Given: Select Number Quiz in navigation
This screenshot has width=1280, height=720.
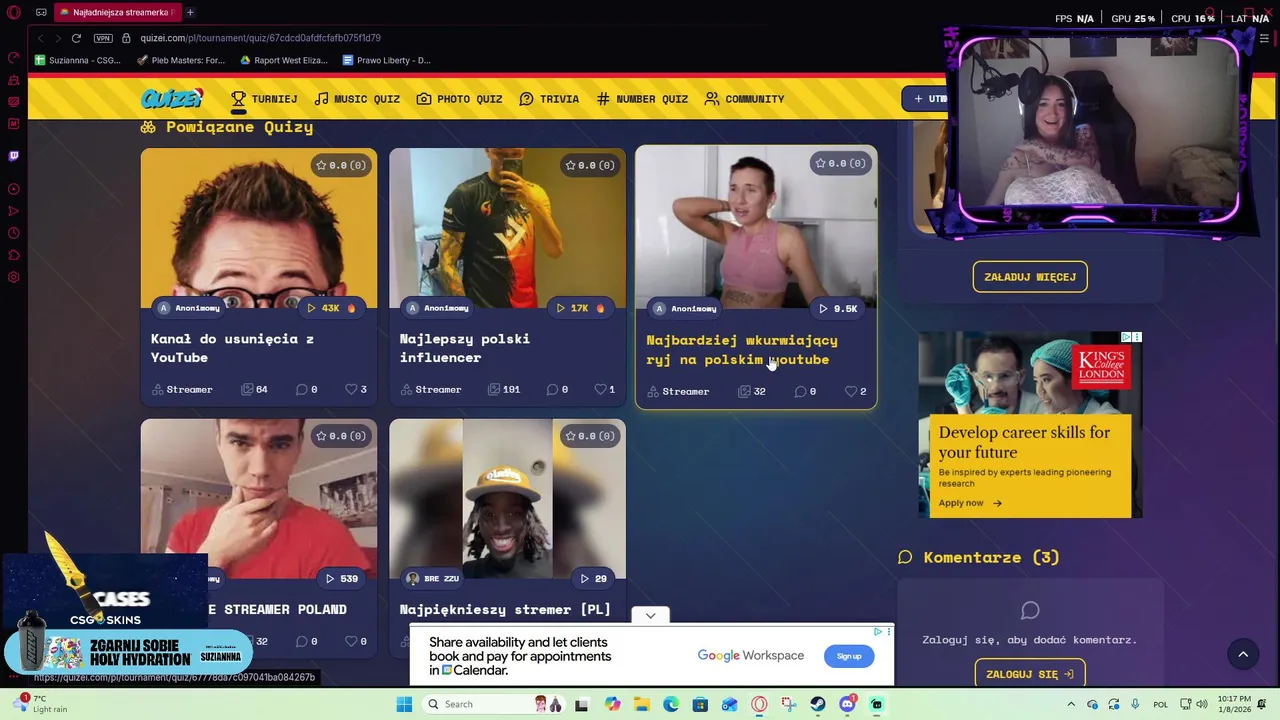Looking at the screenshot, I should click(x=642, y=99).
